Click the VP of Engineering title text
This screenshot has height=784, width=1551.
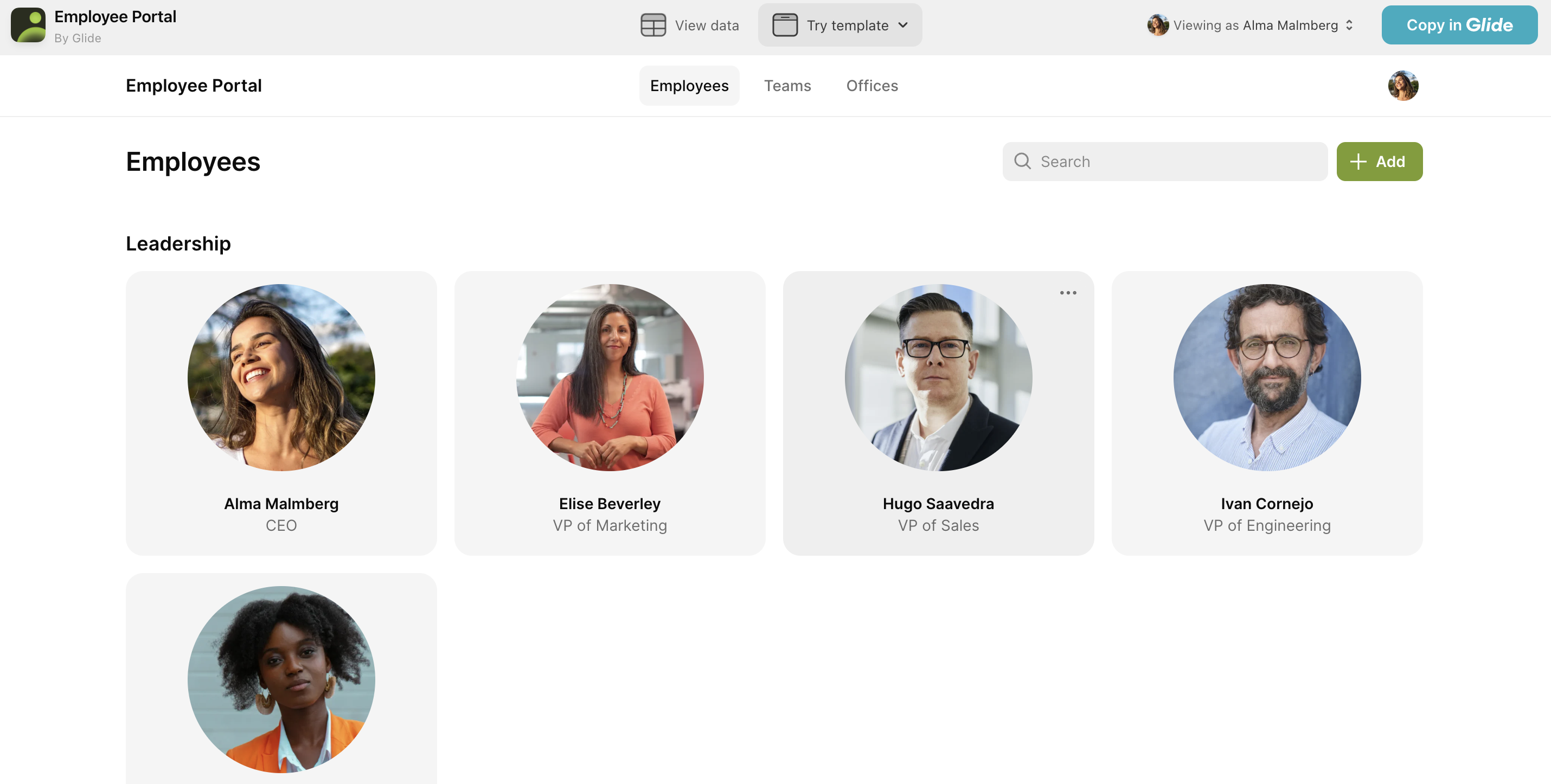point(1266,526)
